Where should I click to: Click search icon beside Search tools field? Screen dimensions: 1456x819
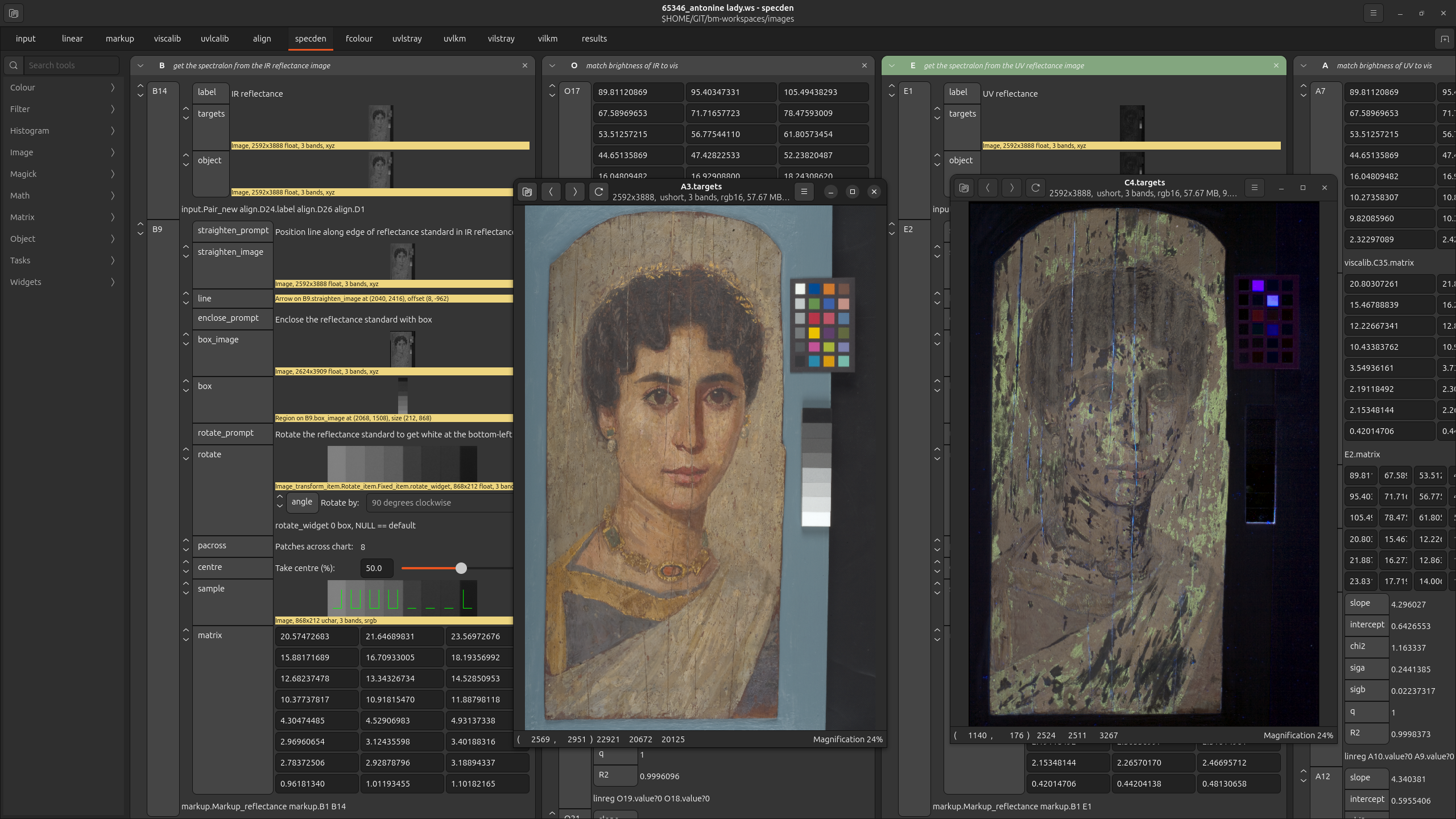tap(14, 65)
